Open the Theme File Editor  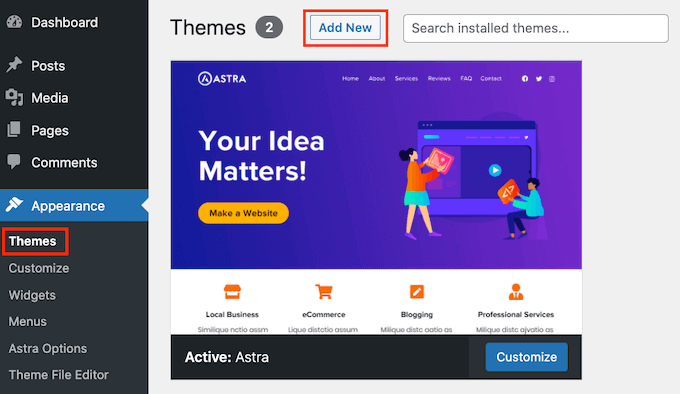point(59,375)
